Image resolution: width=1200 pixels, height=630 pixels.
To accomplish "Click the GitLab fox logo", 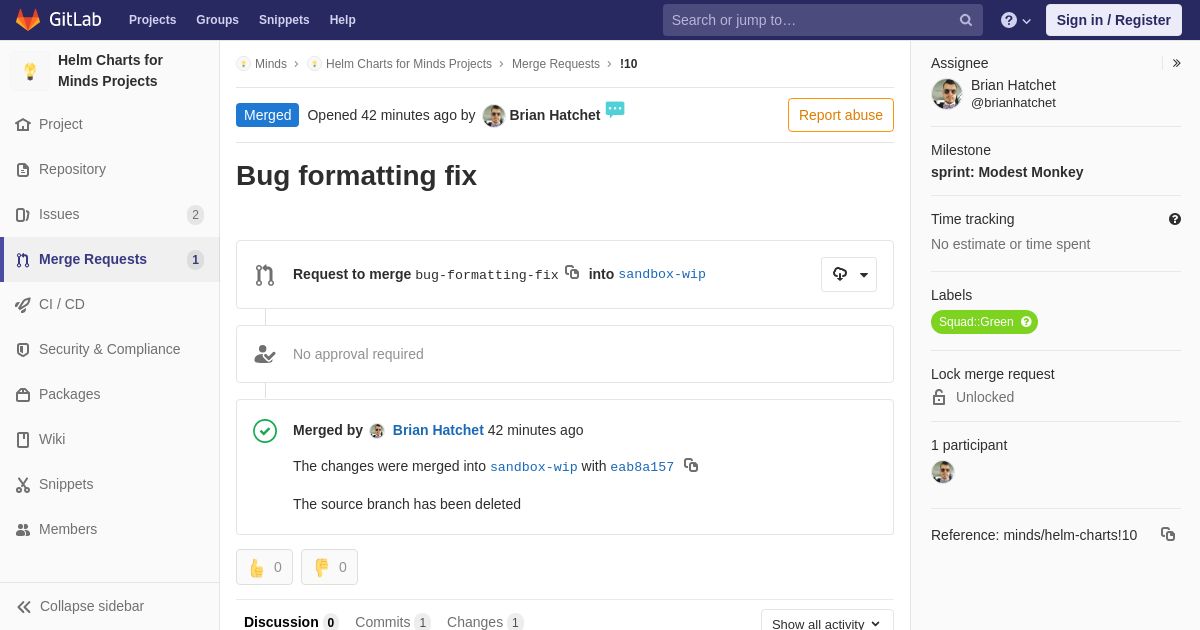I will point(28,20).
